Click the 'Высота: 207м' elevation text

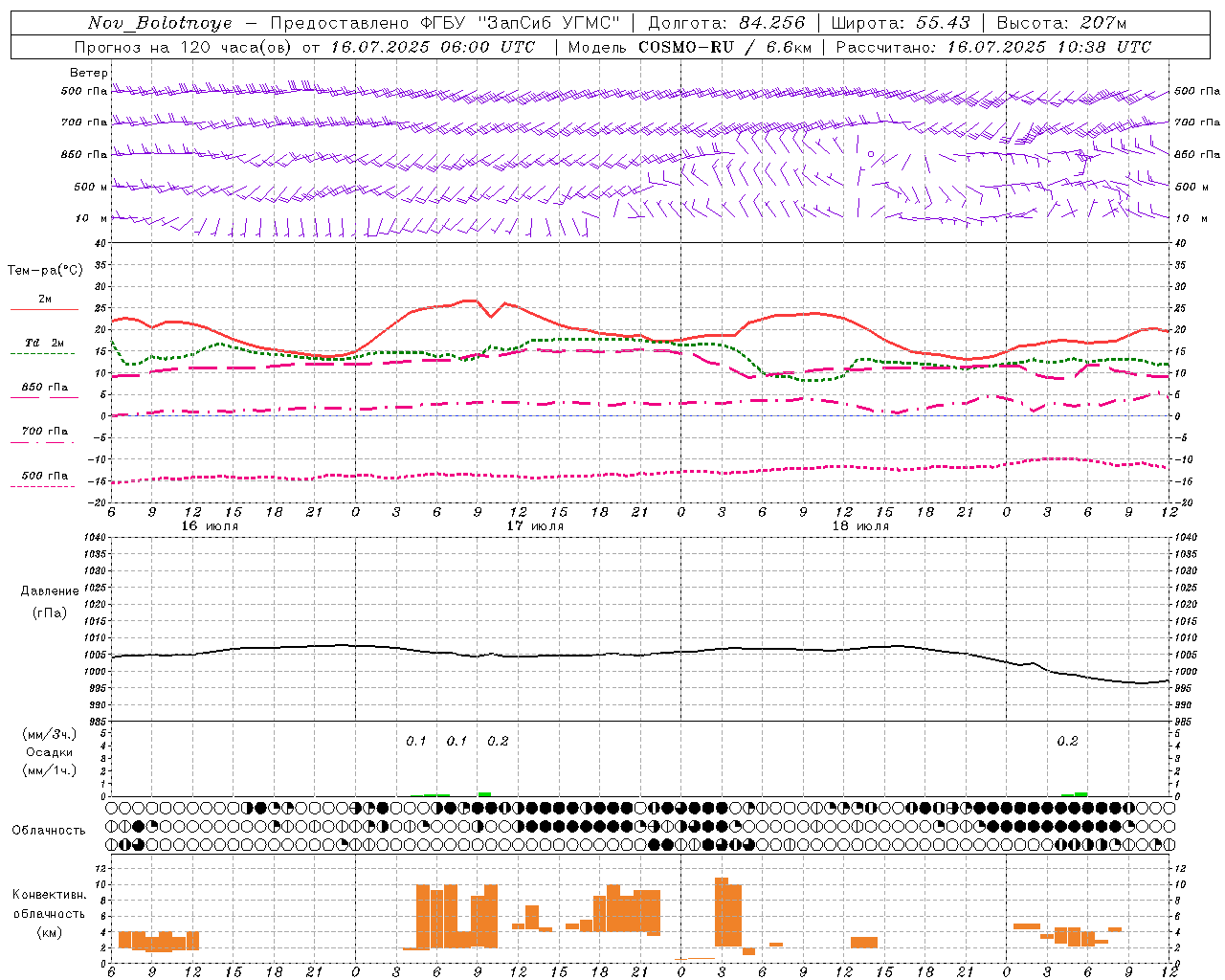[1061, 23]
